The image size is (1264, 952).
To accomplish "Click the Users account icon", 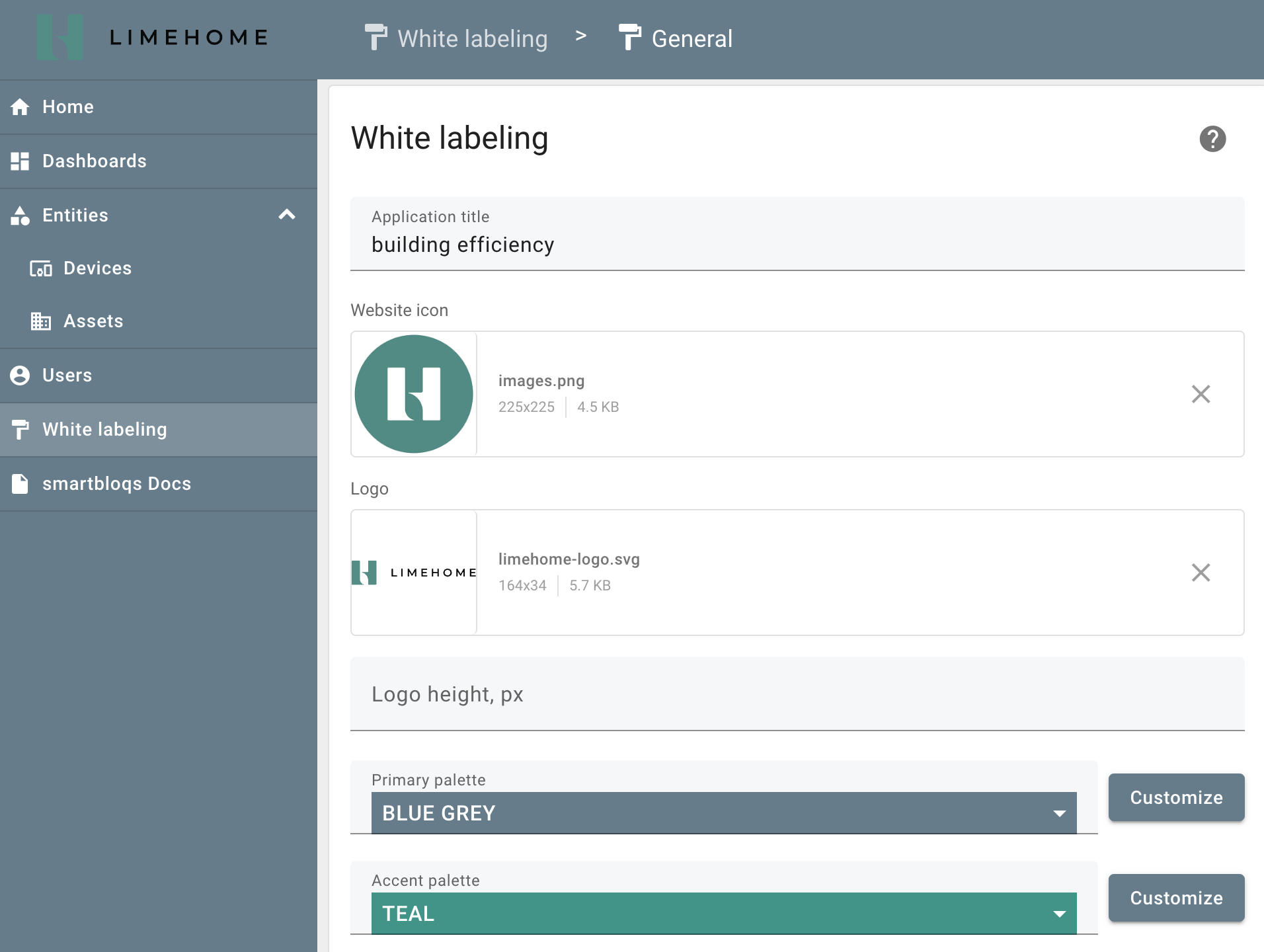I will [20, 376].
